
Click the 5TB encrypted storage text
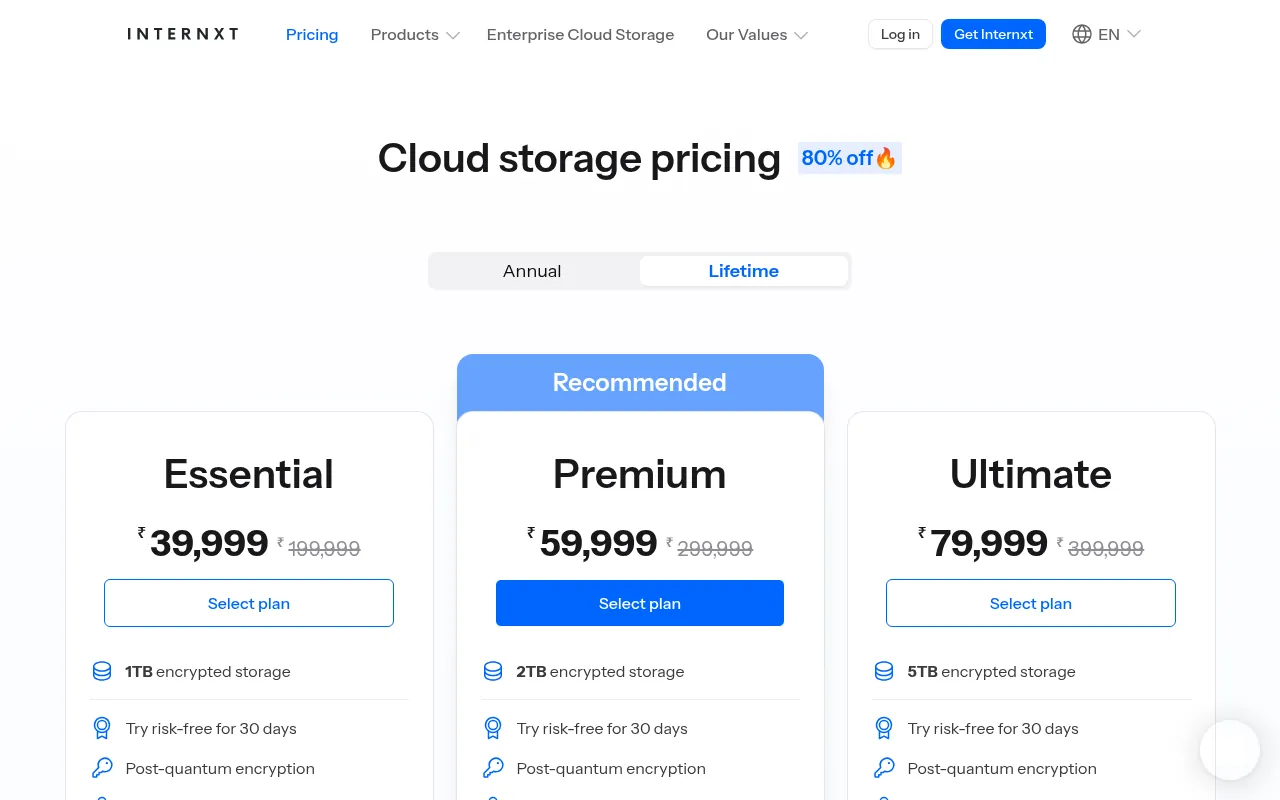click(991, 672)
